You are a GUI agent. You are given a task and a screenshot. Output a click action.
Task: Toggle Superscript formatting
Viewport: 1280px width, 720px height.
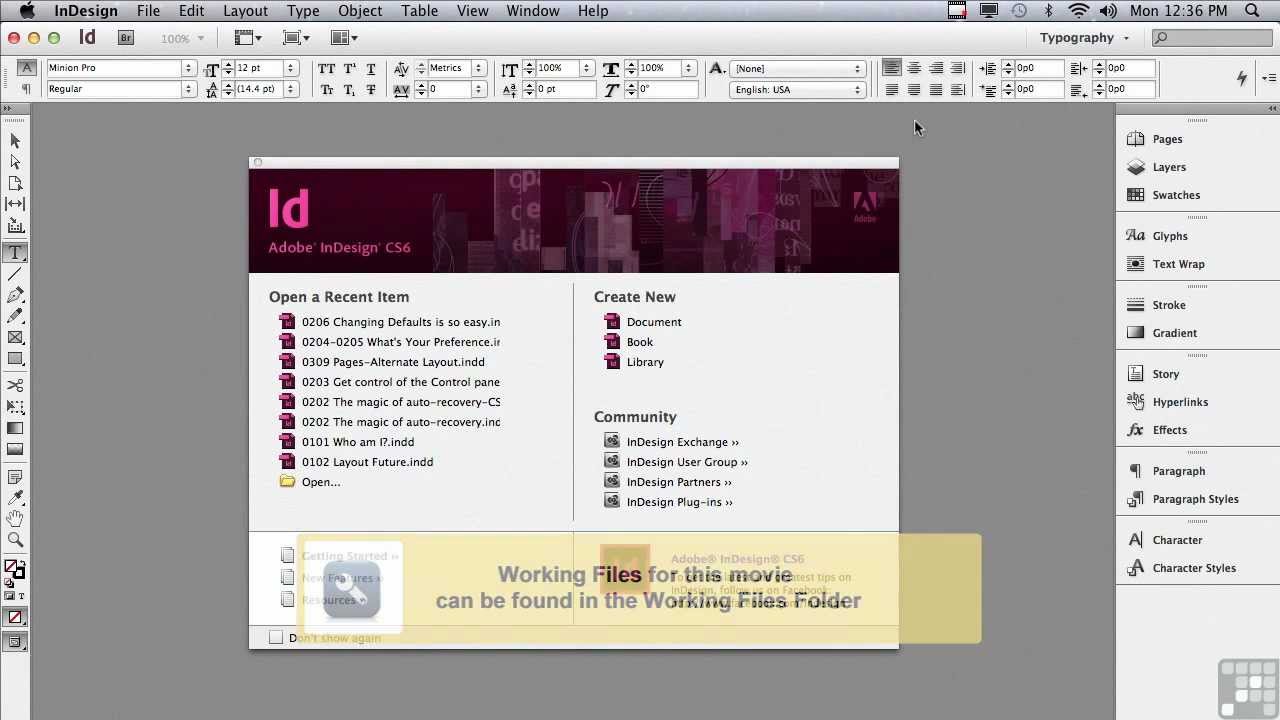(x=349, y=68)
